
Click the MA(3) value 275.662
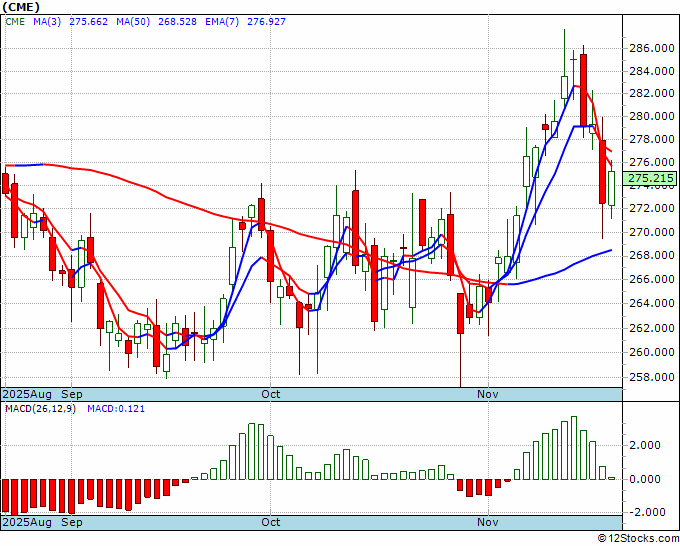point(88,21)
